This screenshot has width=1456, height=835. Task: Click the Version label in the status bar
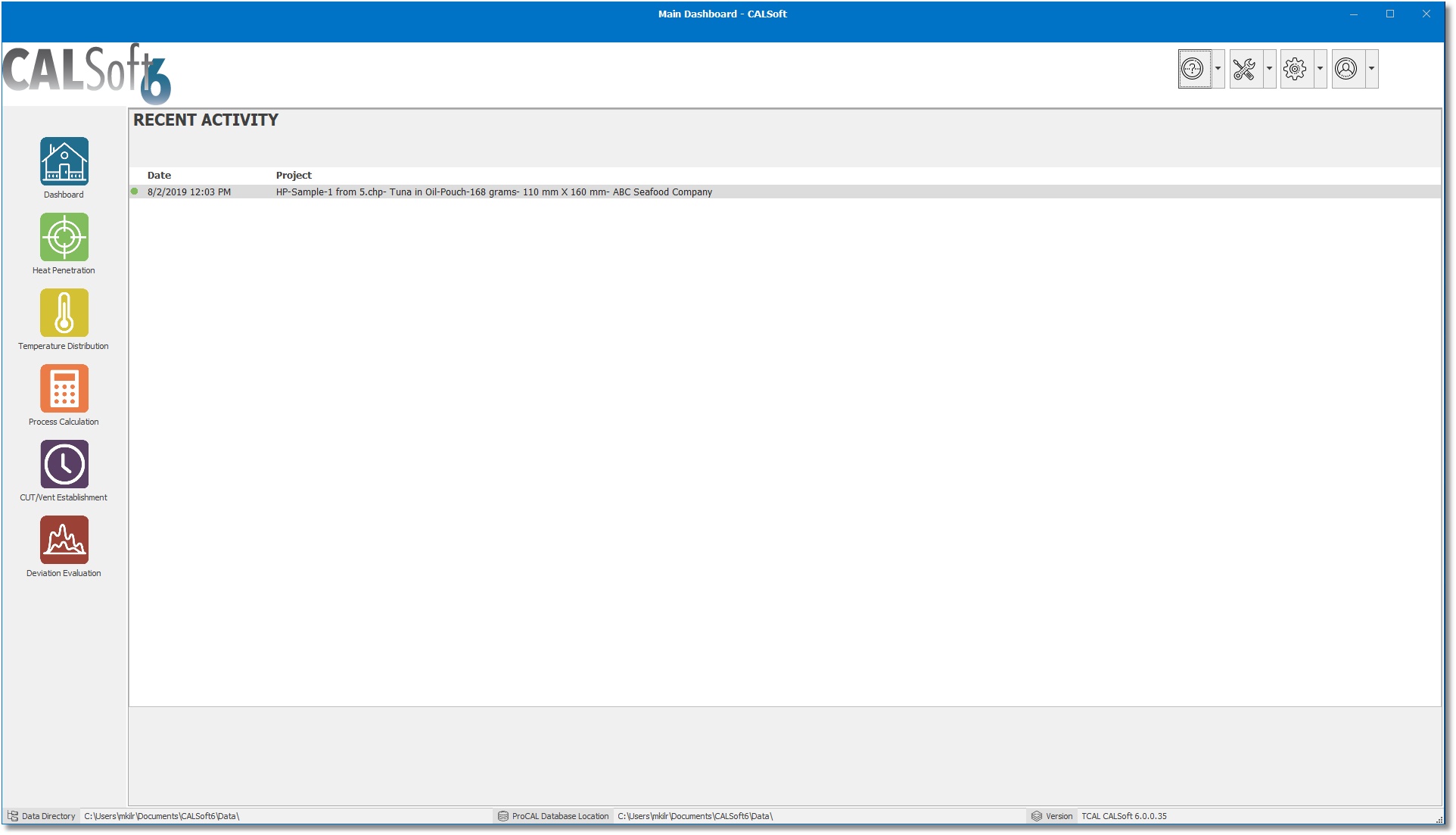tap(1058, 816)
